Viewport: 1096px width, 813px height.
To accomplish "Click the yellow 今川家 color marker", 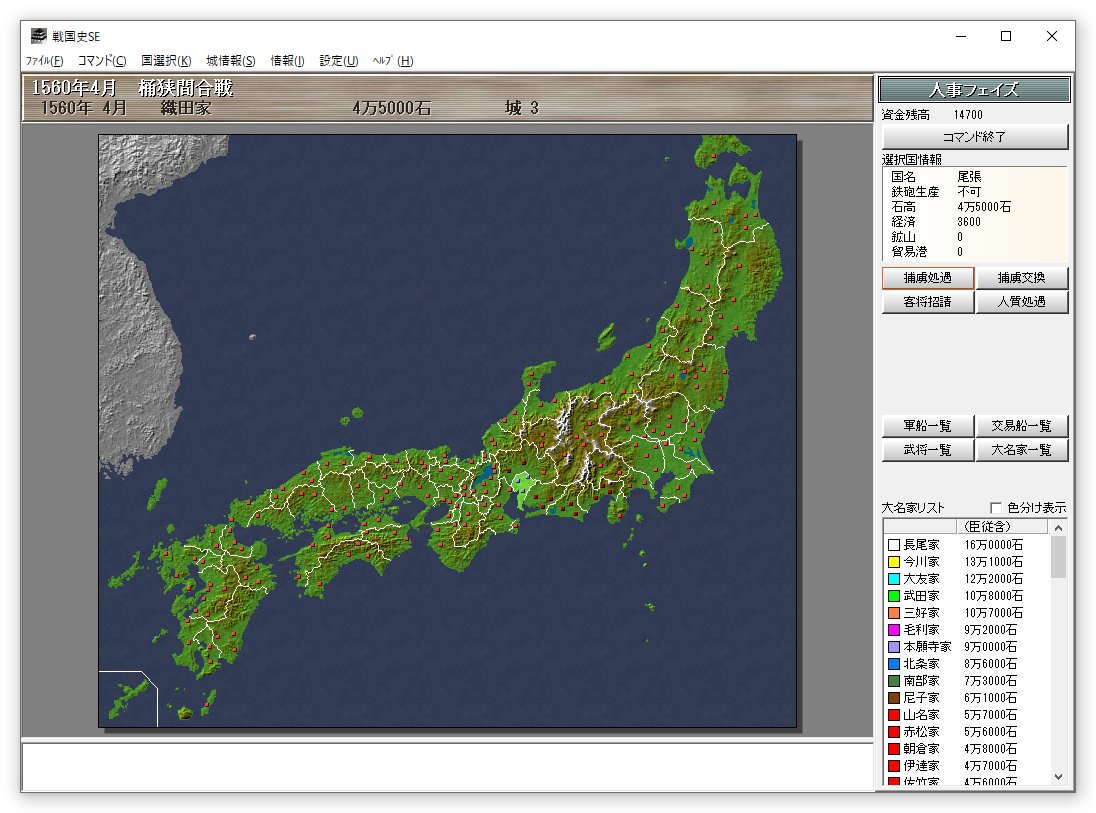I will 893,562.
